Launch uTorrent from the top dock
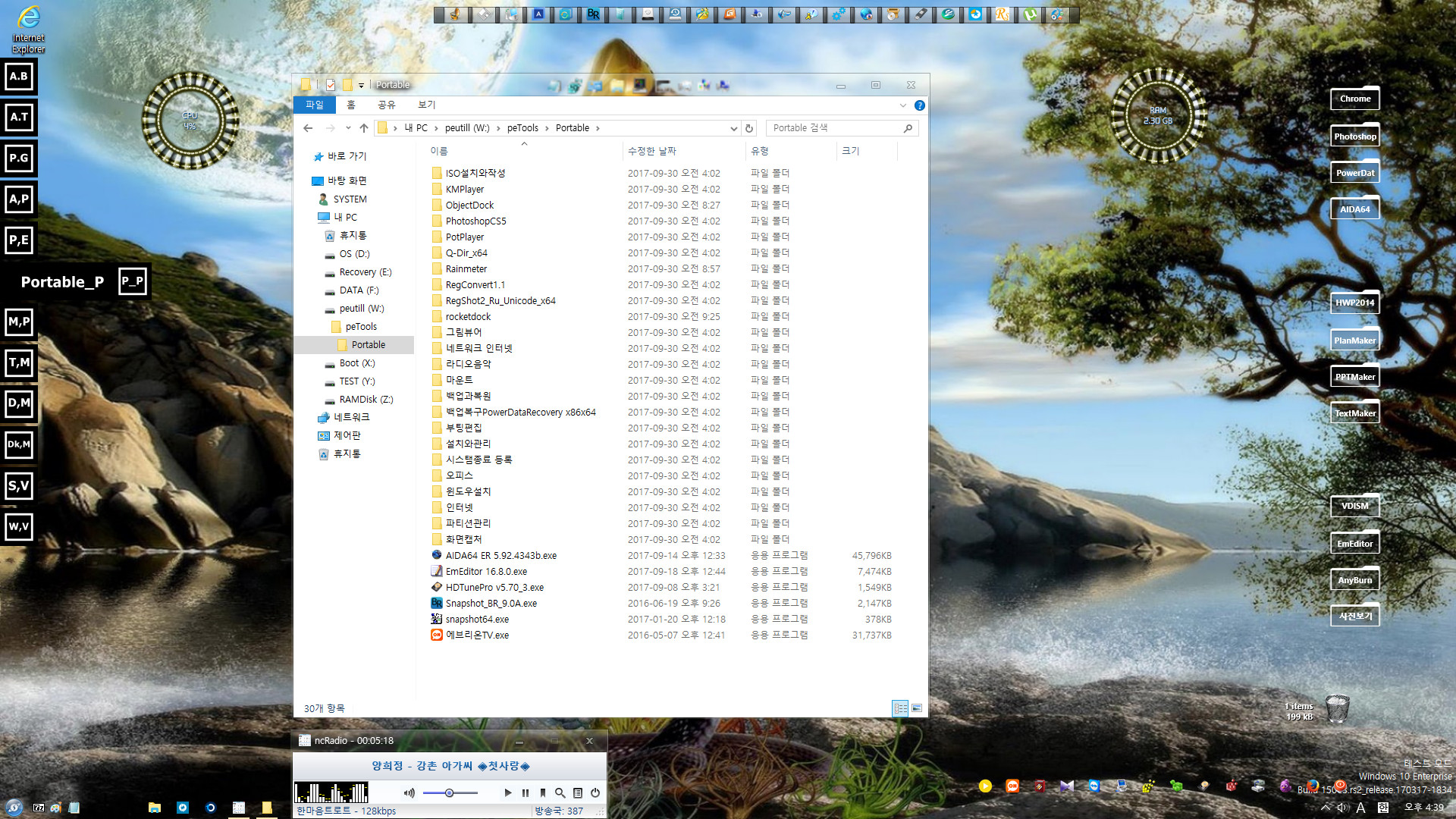This screenshot has width=1456, height=819. tap(1030, 14)
